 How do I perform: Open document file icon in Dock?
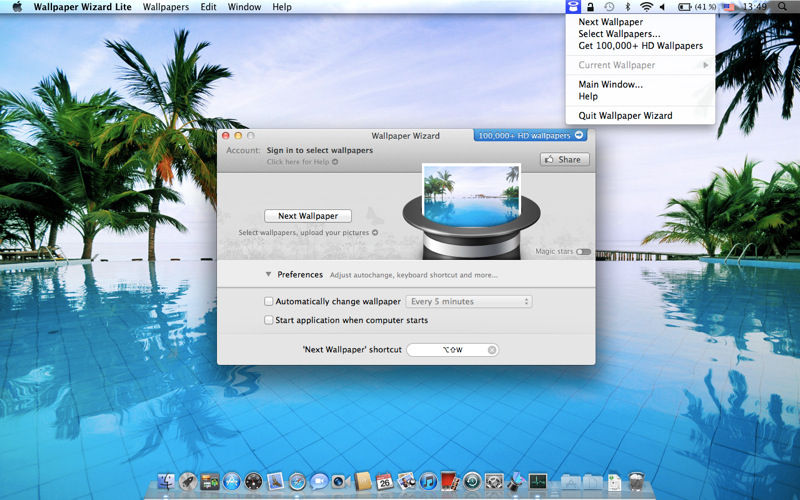pos(614,481)
